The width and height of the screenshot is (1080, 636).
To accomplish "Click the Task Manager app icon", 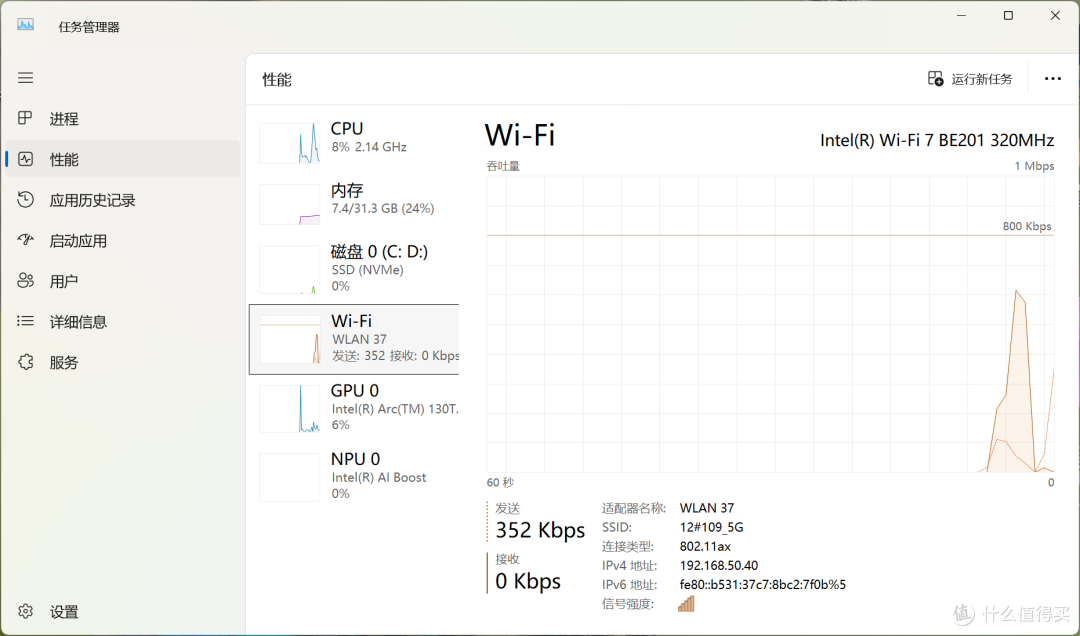I will point(25,25).
